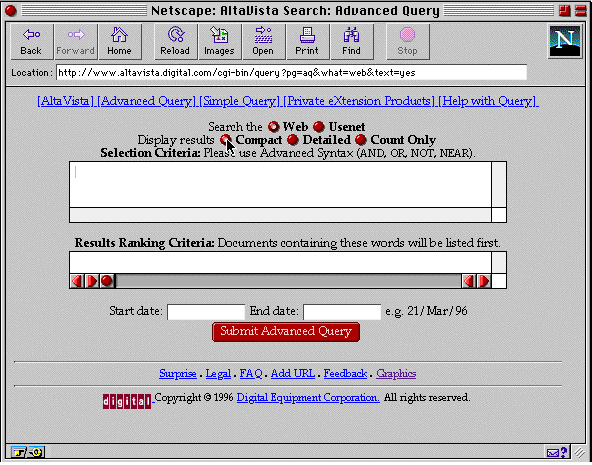Click the Netscape N logo
Image resolution: width=592 pixels, height=465 pixels.
click(565, 42)
